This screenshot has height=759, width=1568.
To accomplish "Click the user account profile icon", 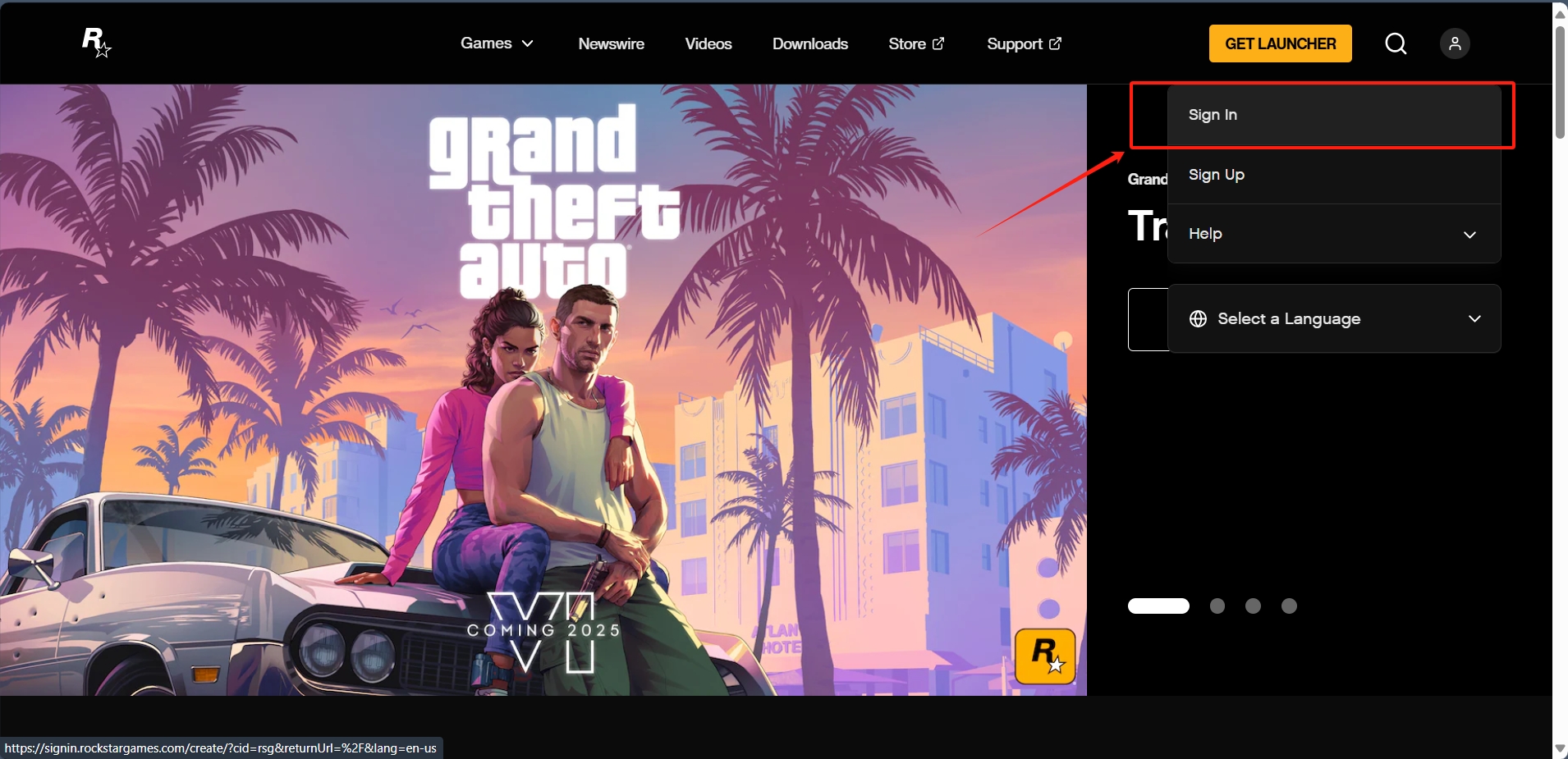I will tap(1455, 43).
